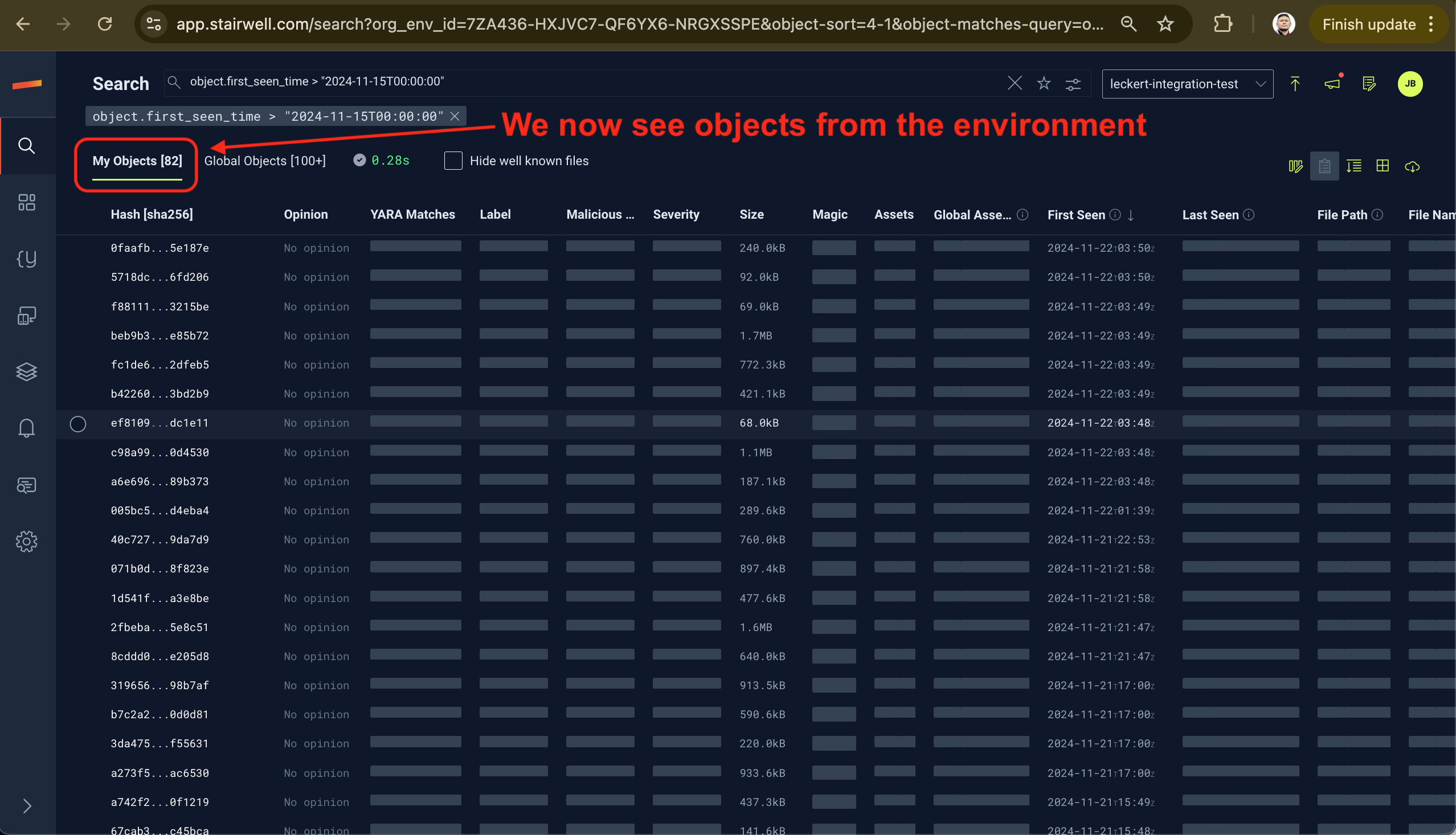Click the row density list icon
This screenshot has height=835, width=1456.
1354,166
